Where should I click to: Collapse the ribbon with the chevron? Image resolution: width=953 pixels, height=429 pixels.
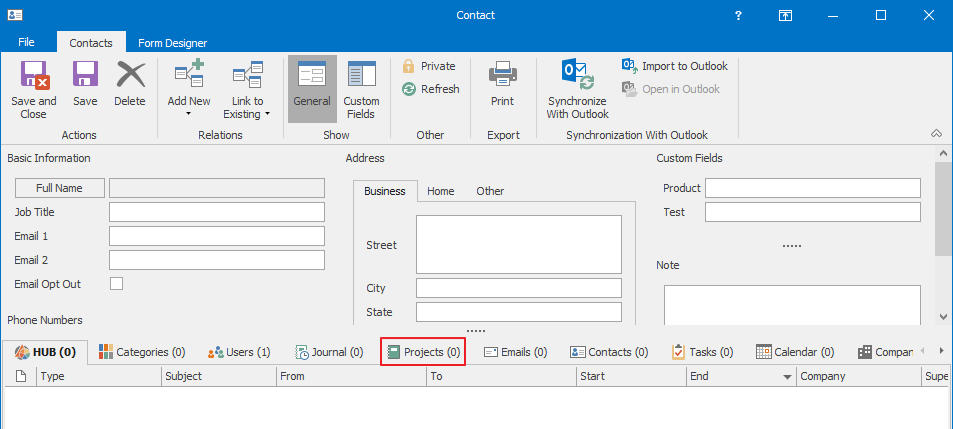click(937, 134)
